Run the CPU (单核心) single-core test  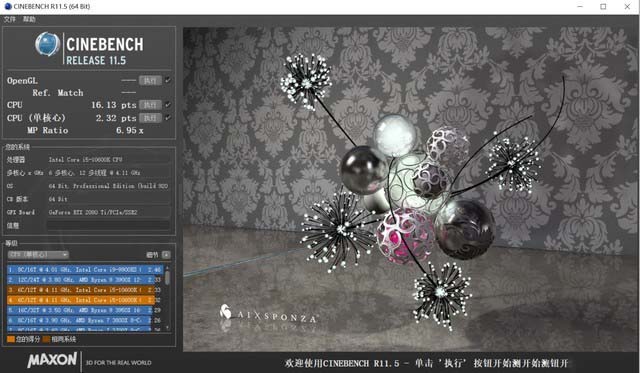coord(150,118)
